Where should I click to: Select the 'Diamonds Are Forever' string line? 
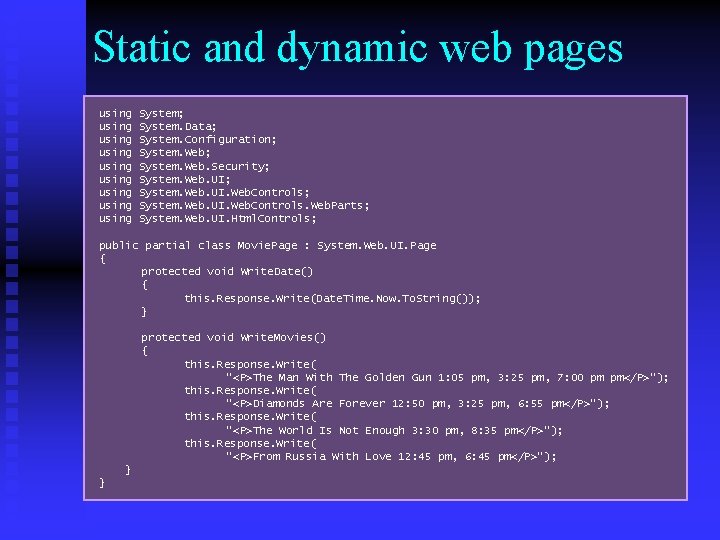tap(417, 404)
